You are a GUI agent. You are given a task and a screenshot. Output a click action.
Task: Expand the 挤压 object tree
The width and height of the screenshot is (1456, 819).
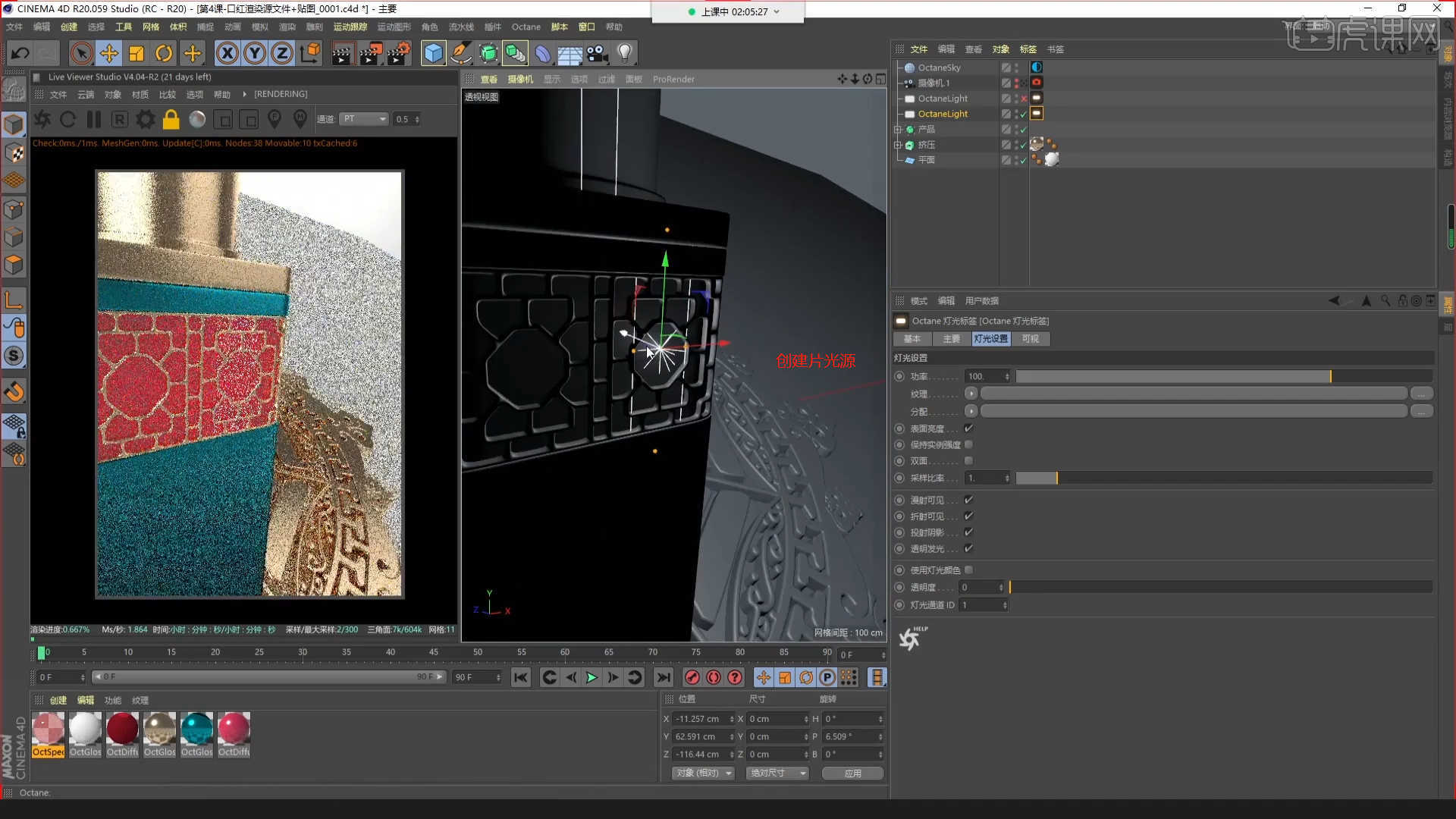tap(898, 145)
